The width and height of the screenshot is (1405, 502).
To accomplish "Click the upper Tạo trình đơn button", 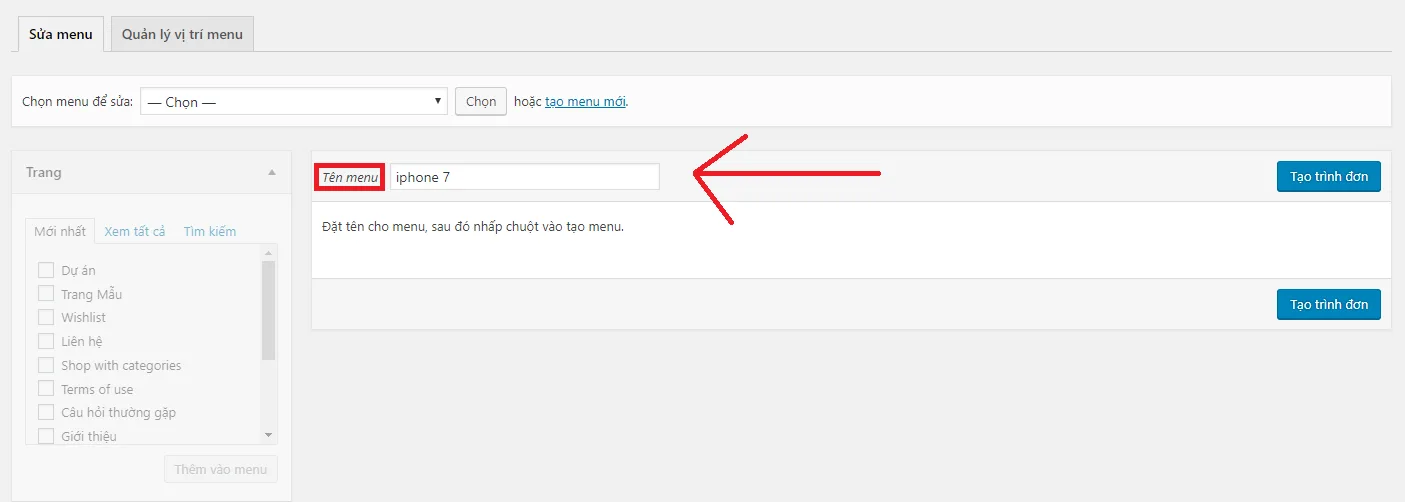I will click(1329, 176).
